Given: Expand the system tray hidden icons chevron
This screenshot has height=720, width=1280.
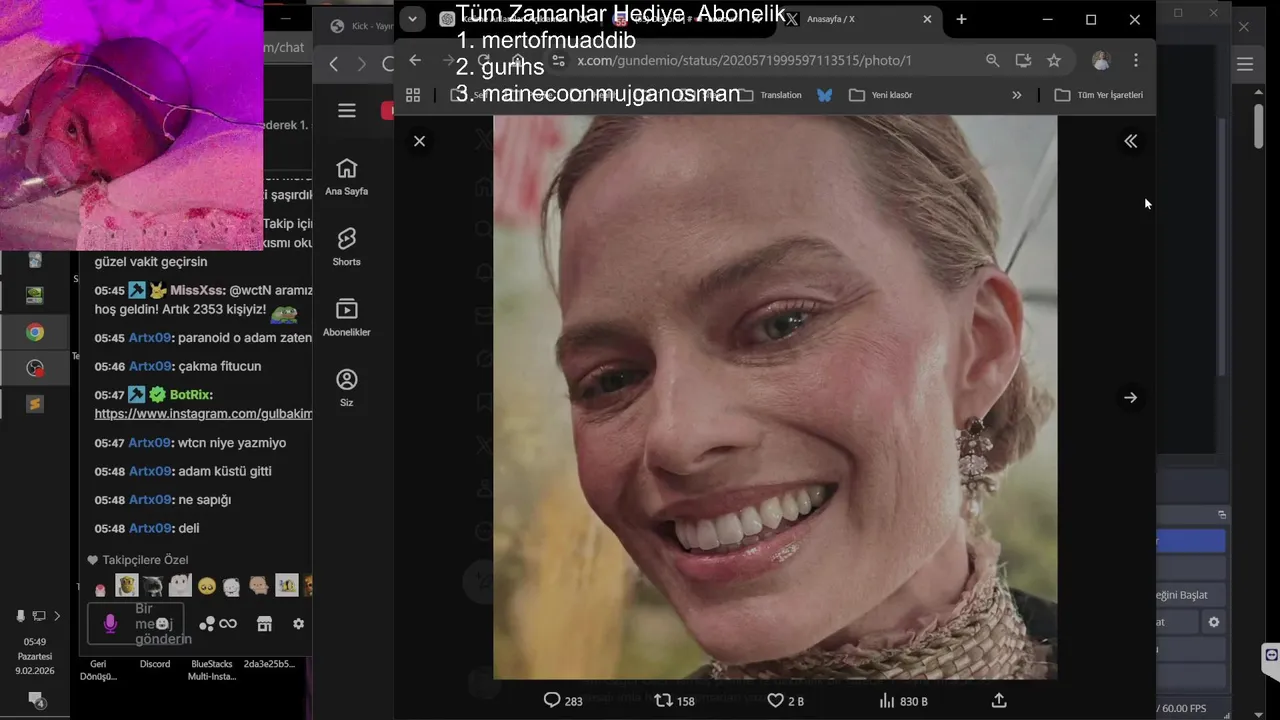Looking at the screenshot, I should click(x=57, y=616).
